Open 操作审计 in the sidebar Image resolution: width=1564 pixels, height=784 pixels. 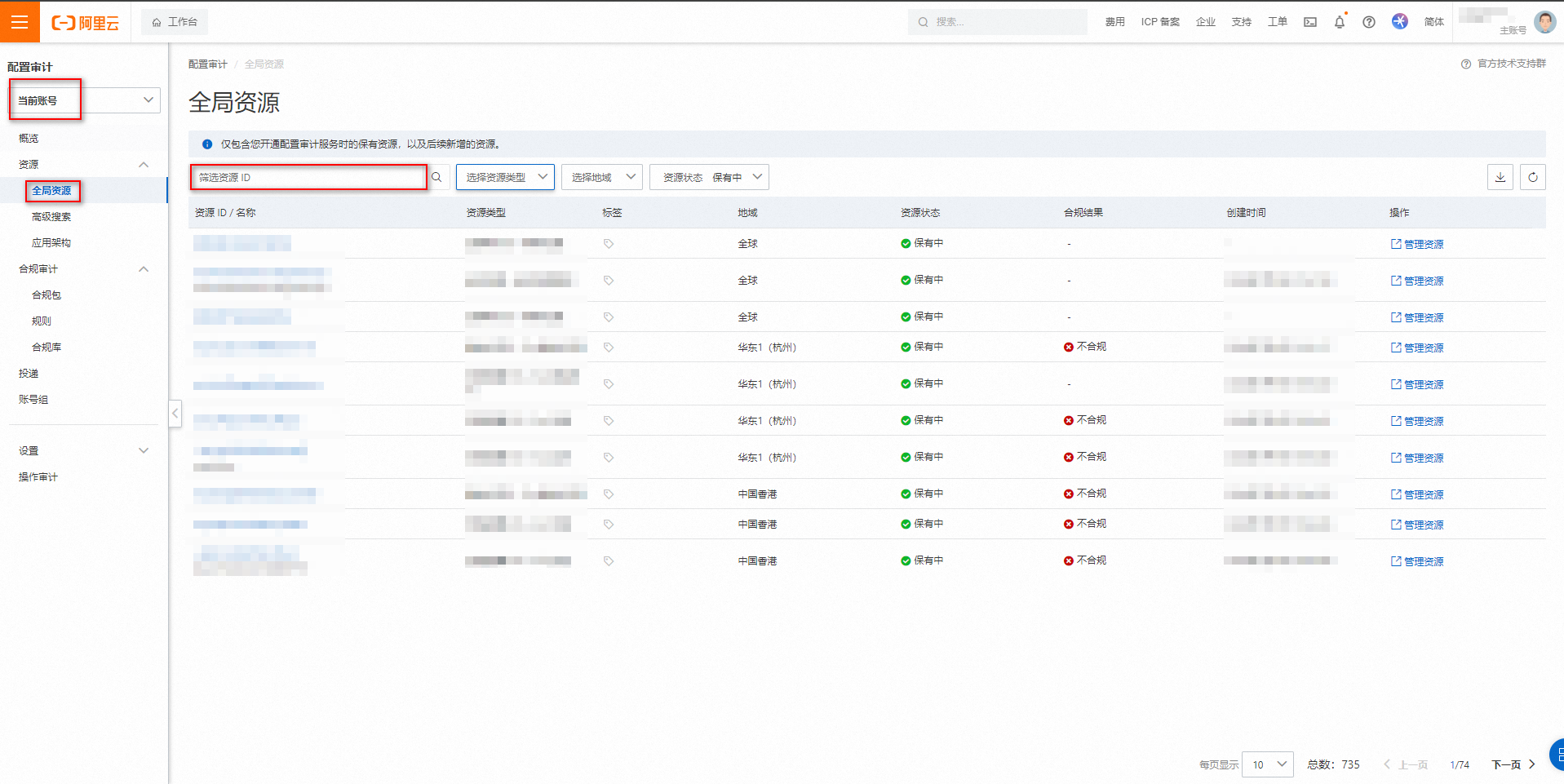(38, 477)
